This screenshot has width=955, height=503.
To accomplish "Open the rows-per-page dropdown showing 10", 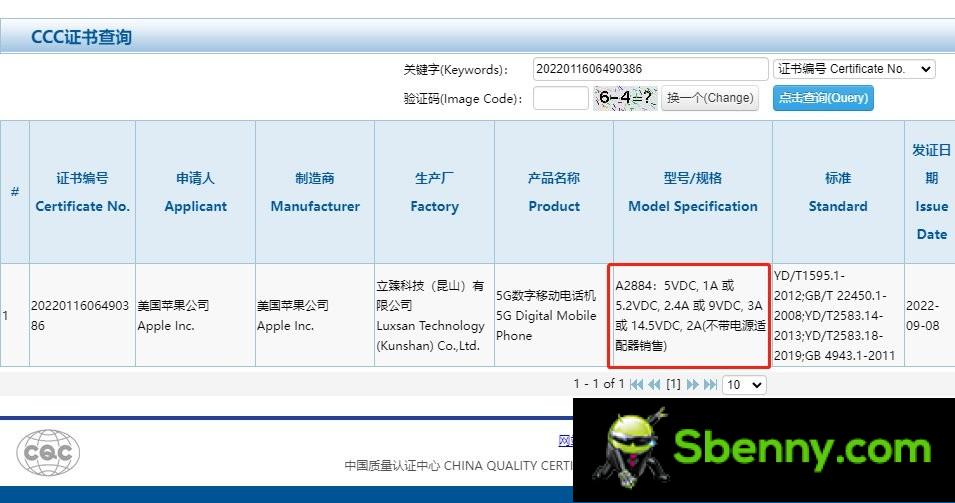I will pos(744,385).
